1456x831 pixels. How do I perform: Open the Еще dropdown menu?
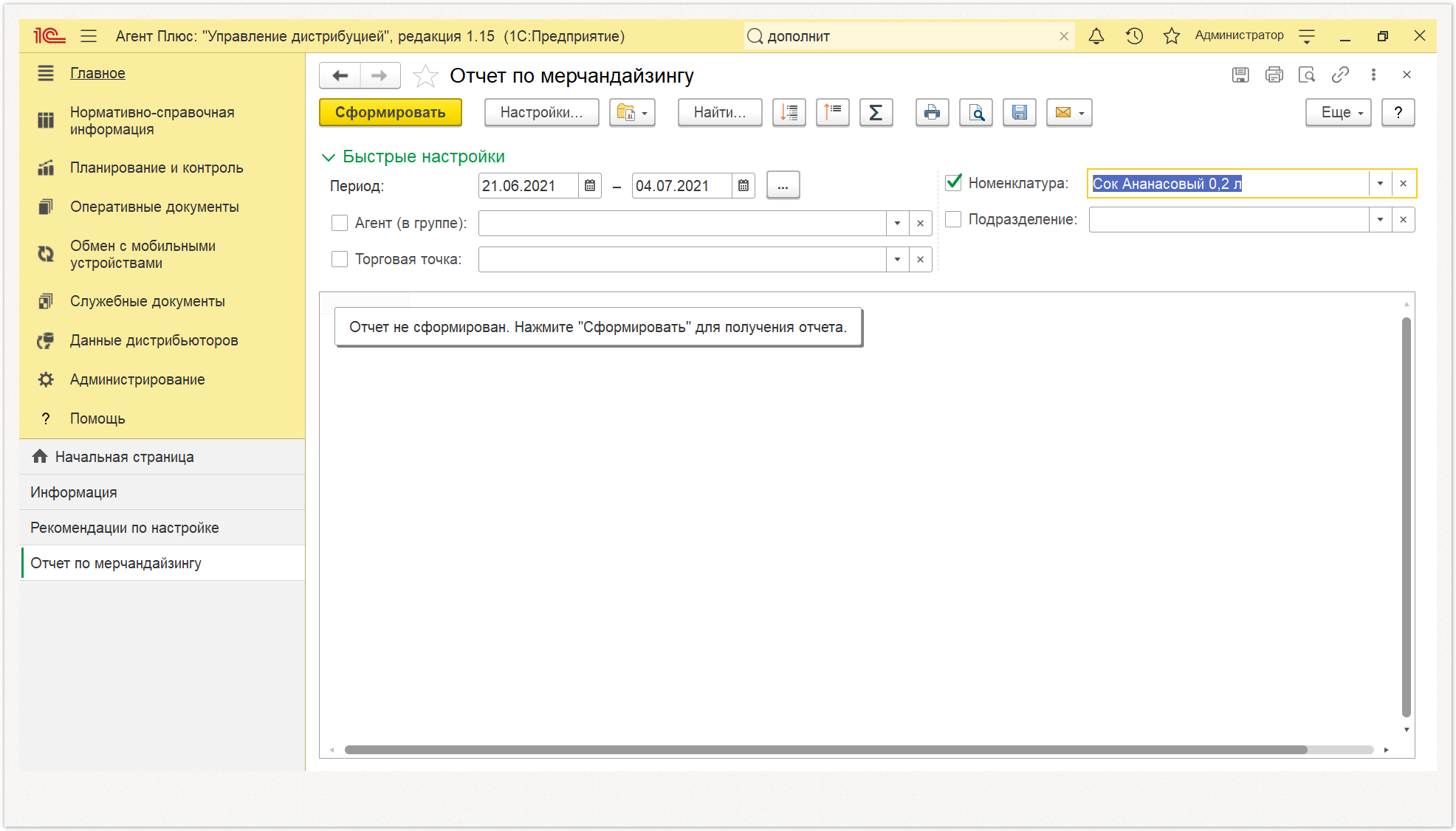1339,112
